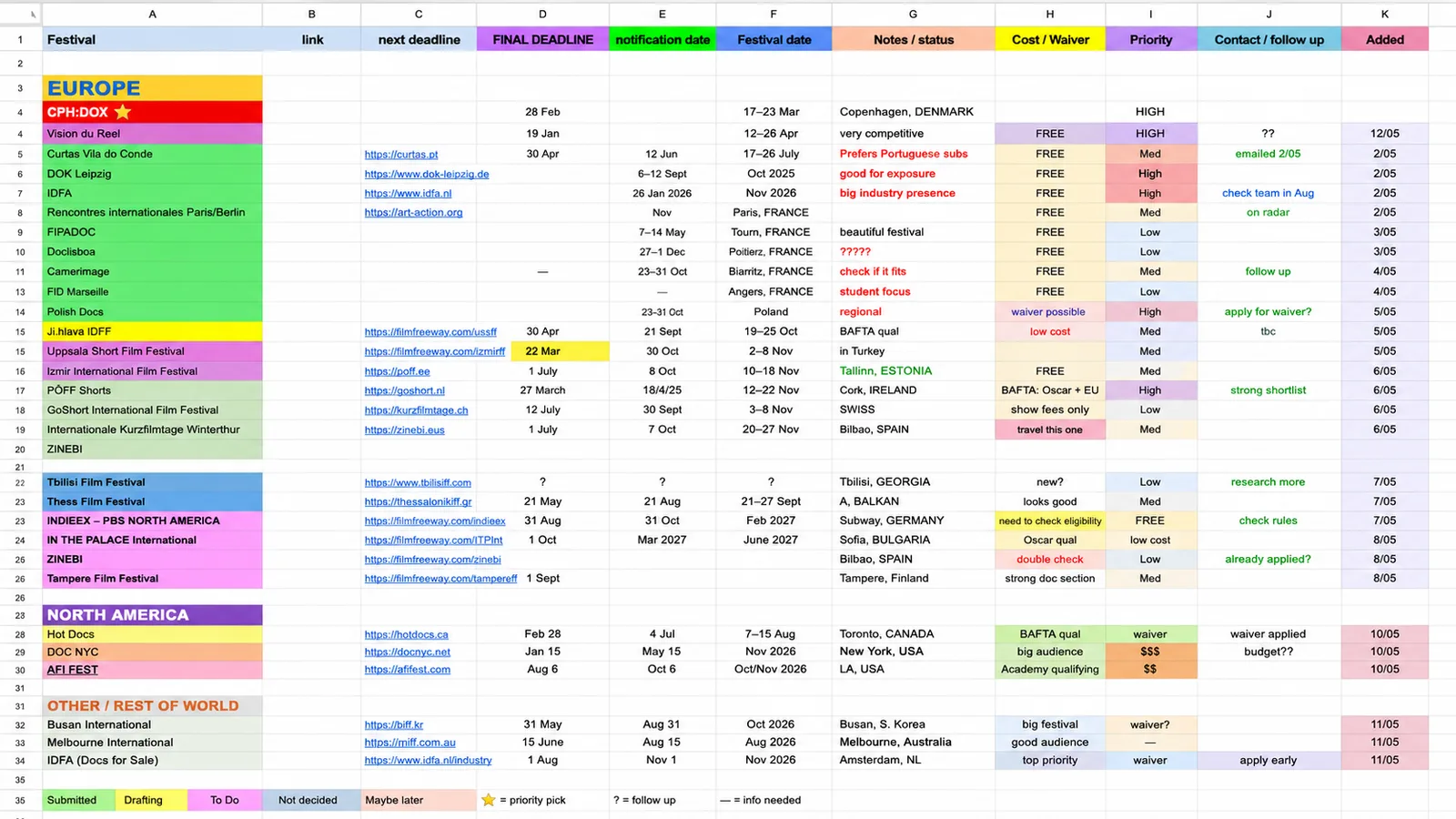This screenshot has height=819, width=1456.
Task: Click the Festival date header cell
Action: point(773,40)
